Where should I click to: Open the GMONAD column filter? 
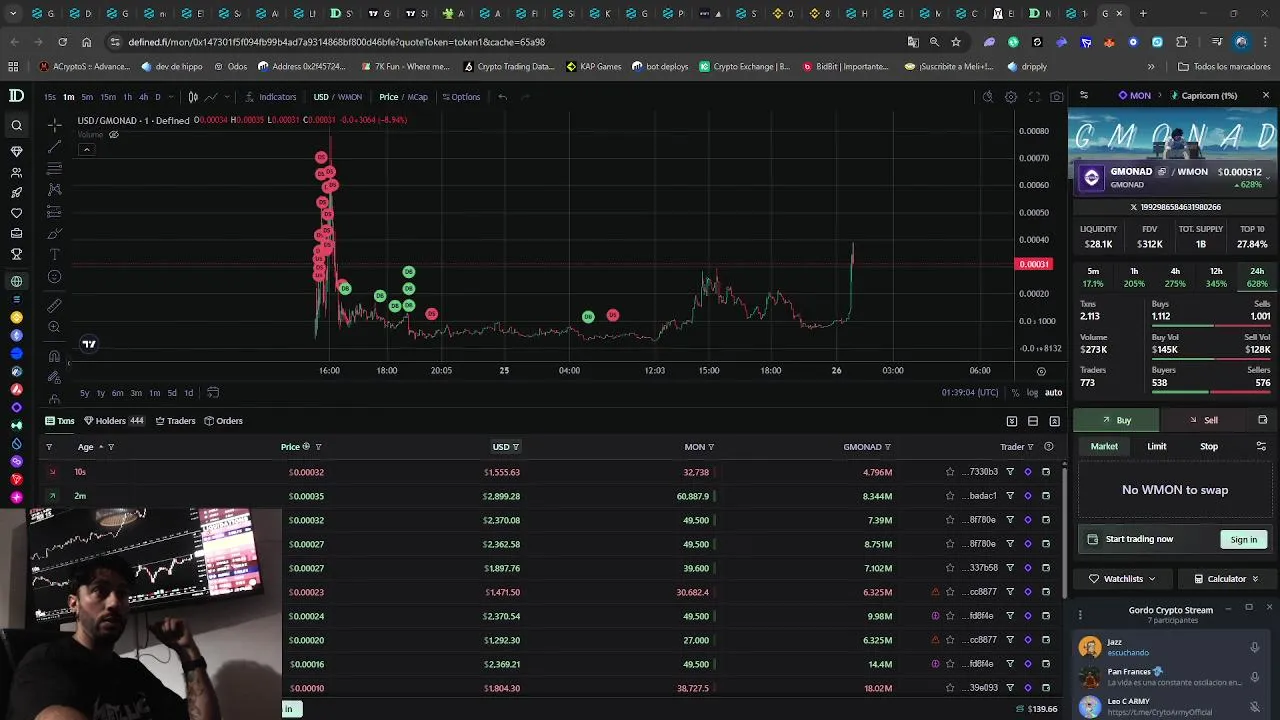[x=887, y=447]
